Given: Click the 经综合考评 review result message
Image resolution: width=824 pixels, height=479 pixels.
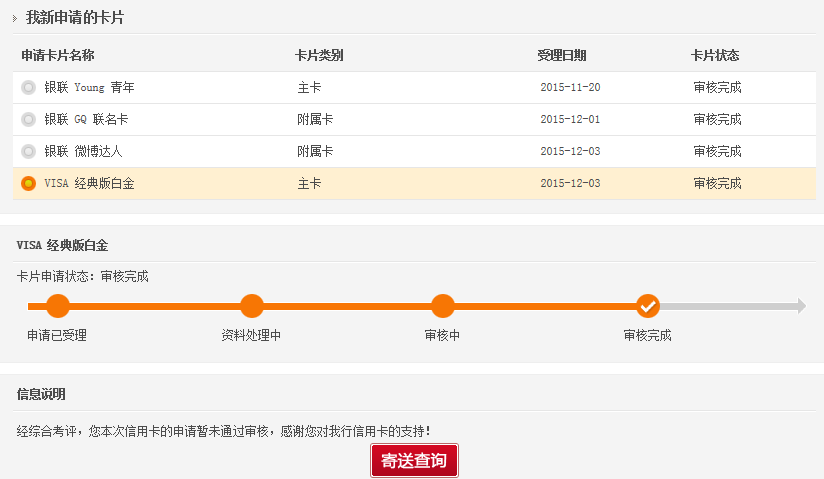Looking at the screenshot, I should click(x=223, y=432).
